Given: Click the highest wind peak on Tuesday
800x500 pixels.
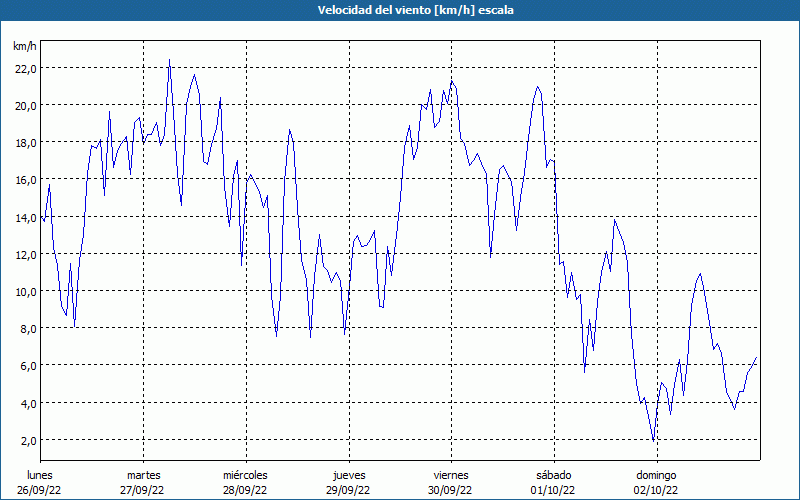Looking at the screenshot, I should 169,60.
